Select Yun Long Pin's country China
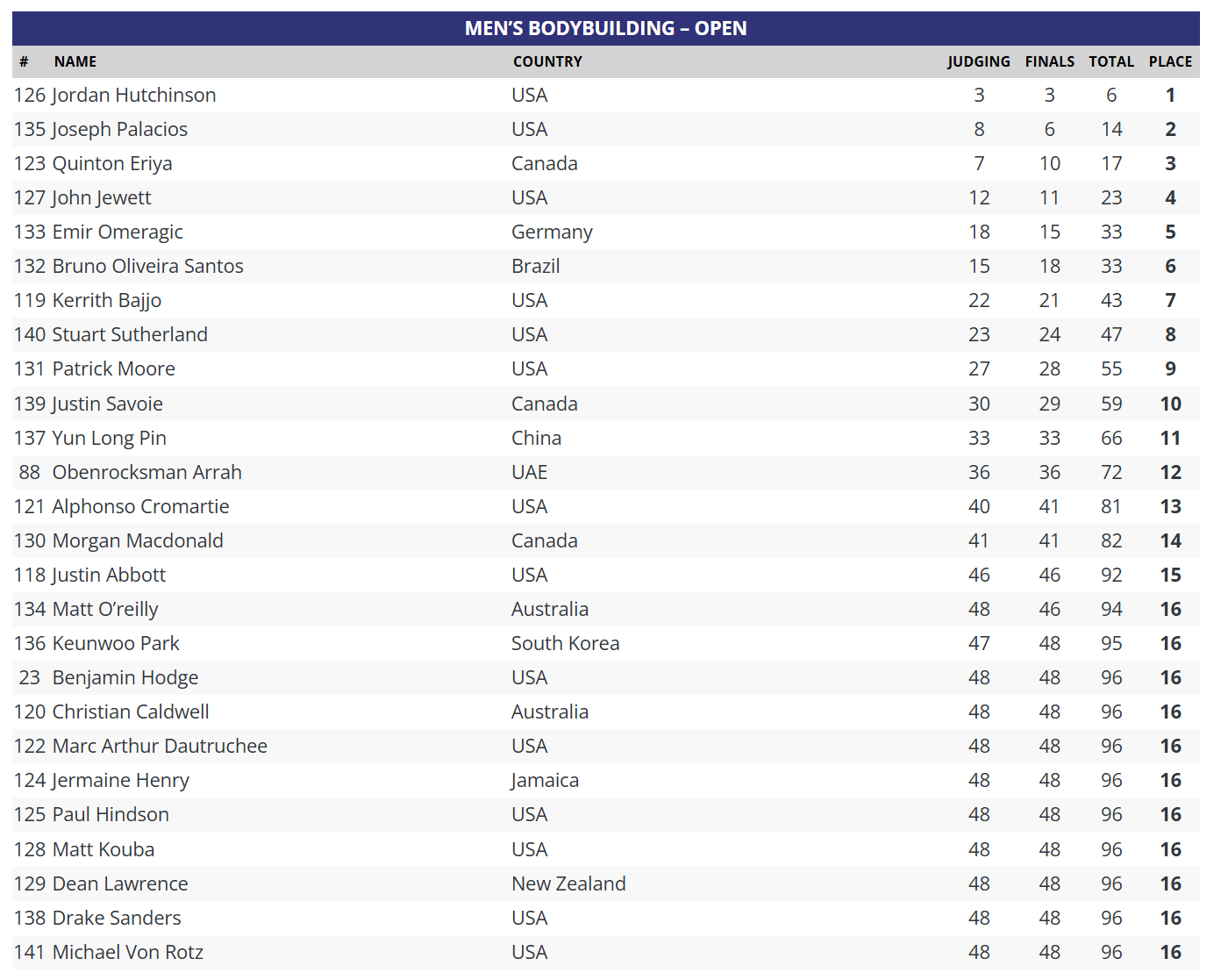This screenshot has height=980, width=1214. point(537,438)
